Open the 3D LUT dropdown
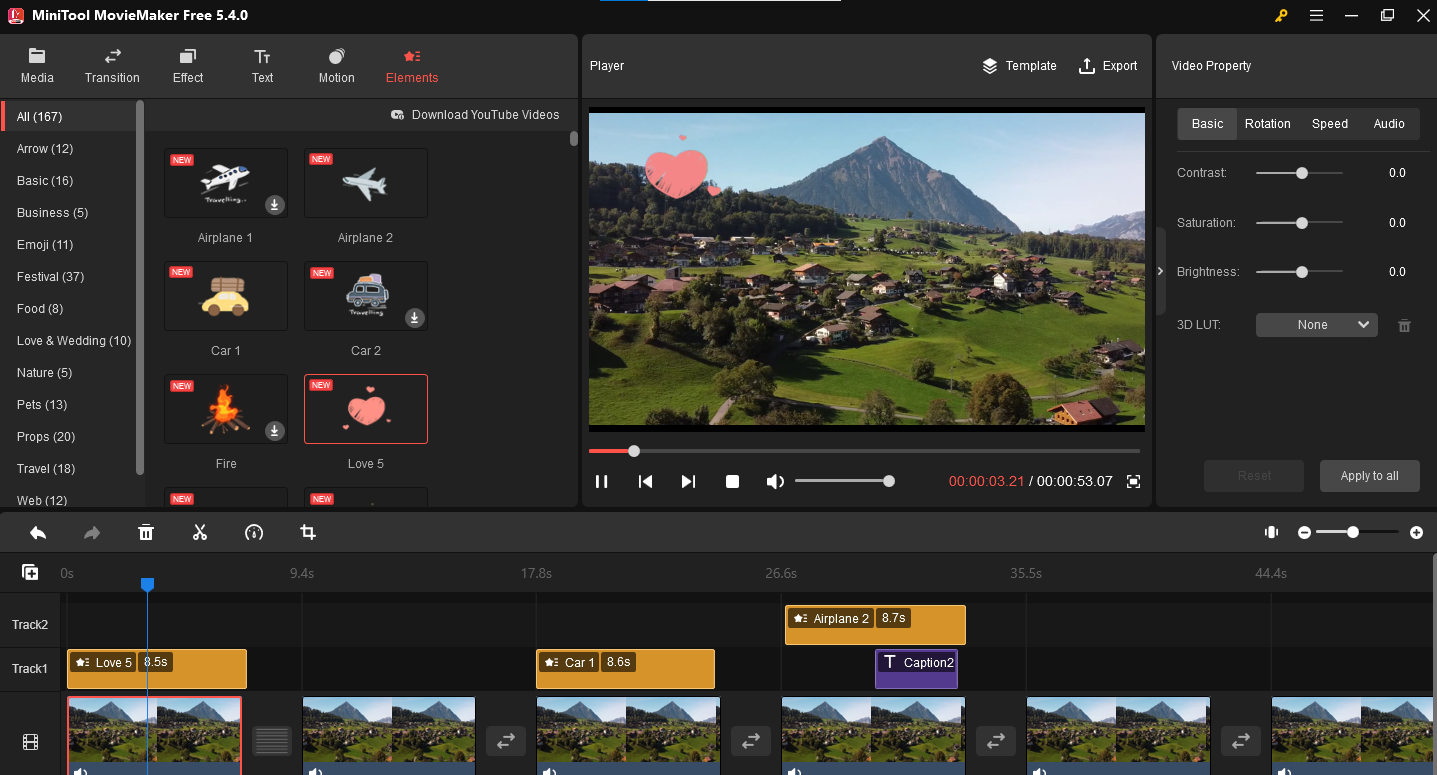 (1316, 325)
